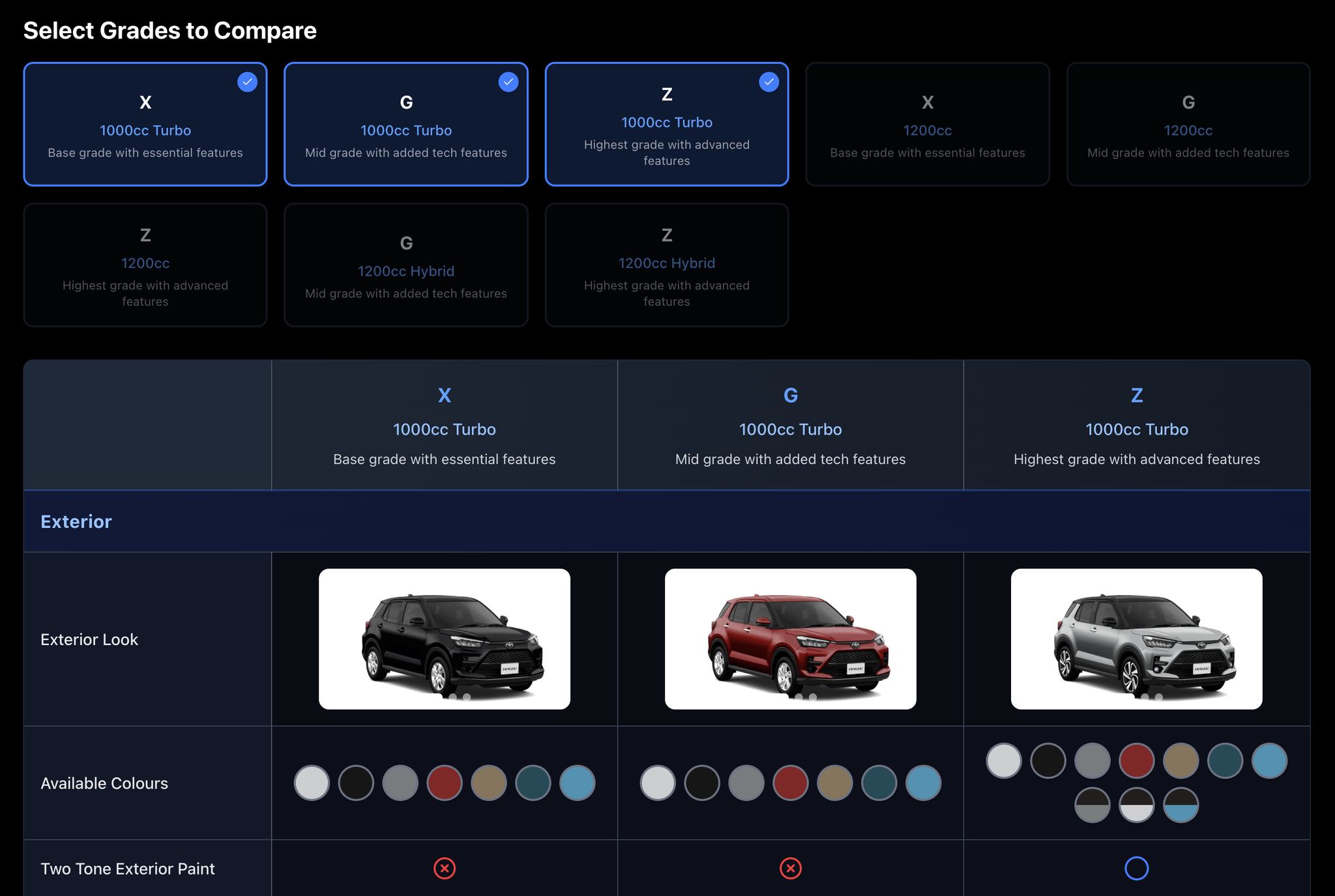
Task: Select the Z 1200cc Hybrid grade card
Action: click(667, 265)
